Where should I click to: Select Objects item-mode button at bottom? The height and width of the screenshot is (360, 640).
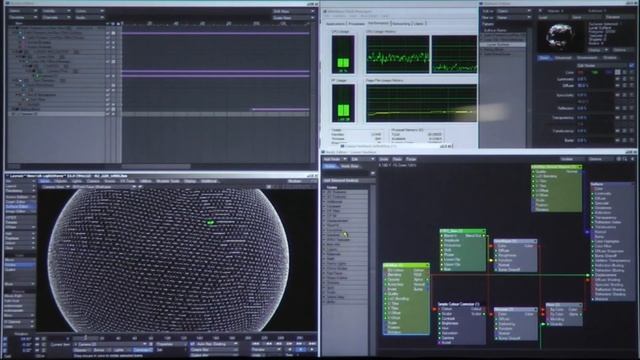pyautogui.click(x=82, y=350)
